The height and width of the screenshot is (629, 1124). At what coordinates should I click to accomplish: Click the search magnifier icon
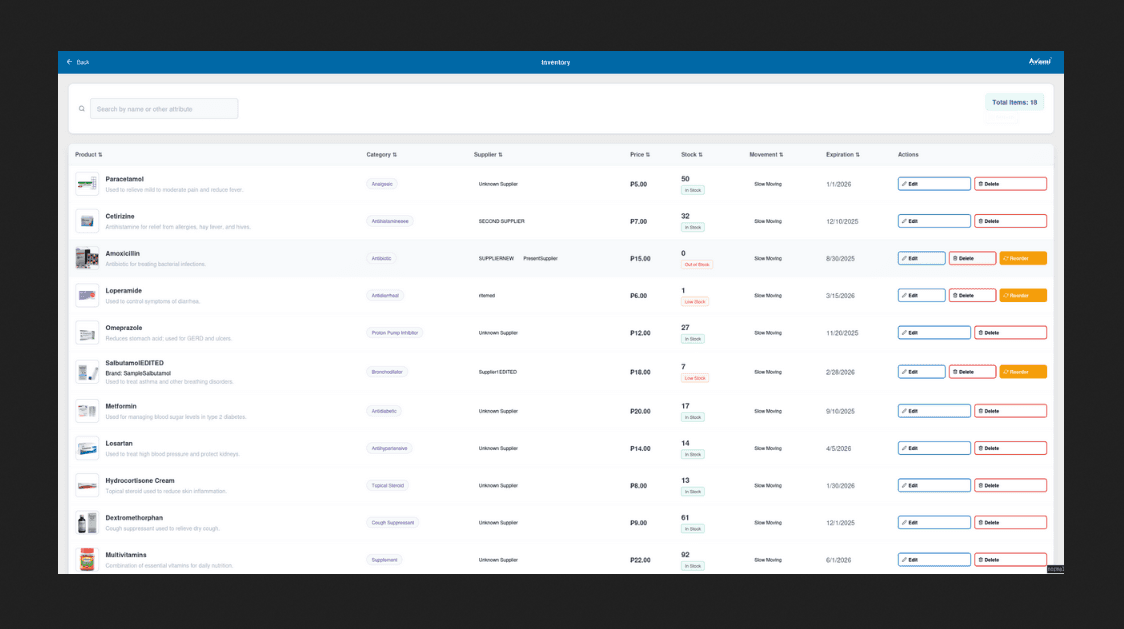[x=82, y=109]
